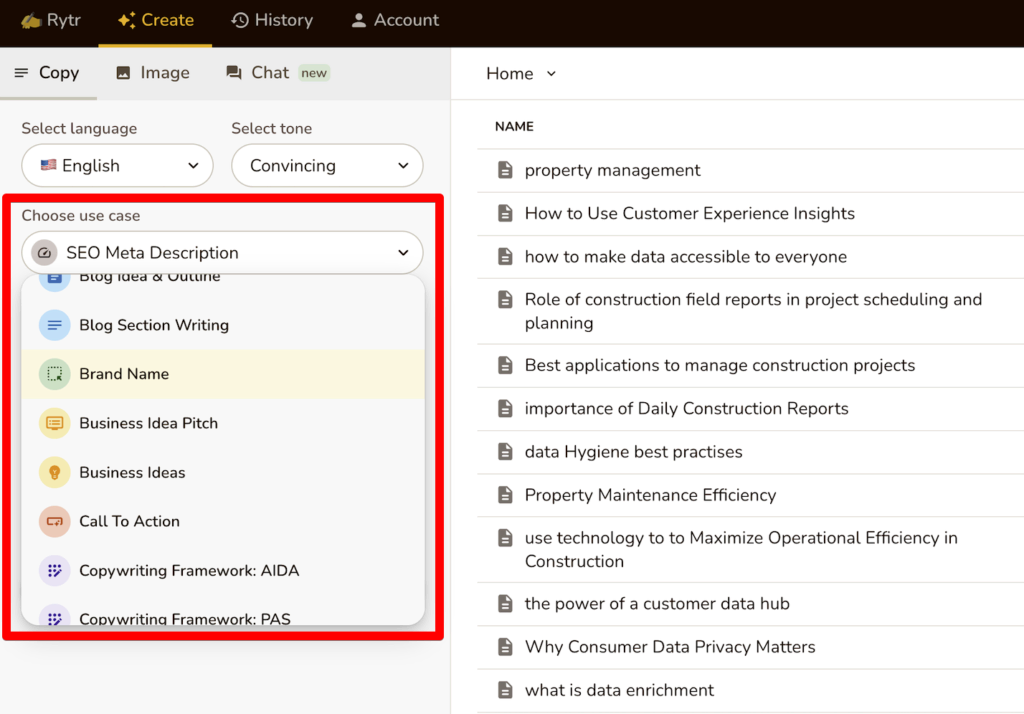
Task: Click the Copywriting Framework: AIDA icon
Action: click(x=54, y=571)
